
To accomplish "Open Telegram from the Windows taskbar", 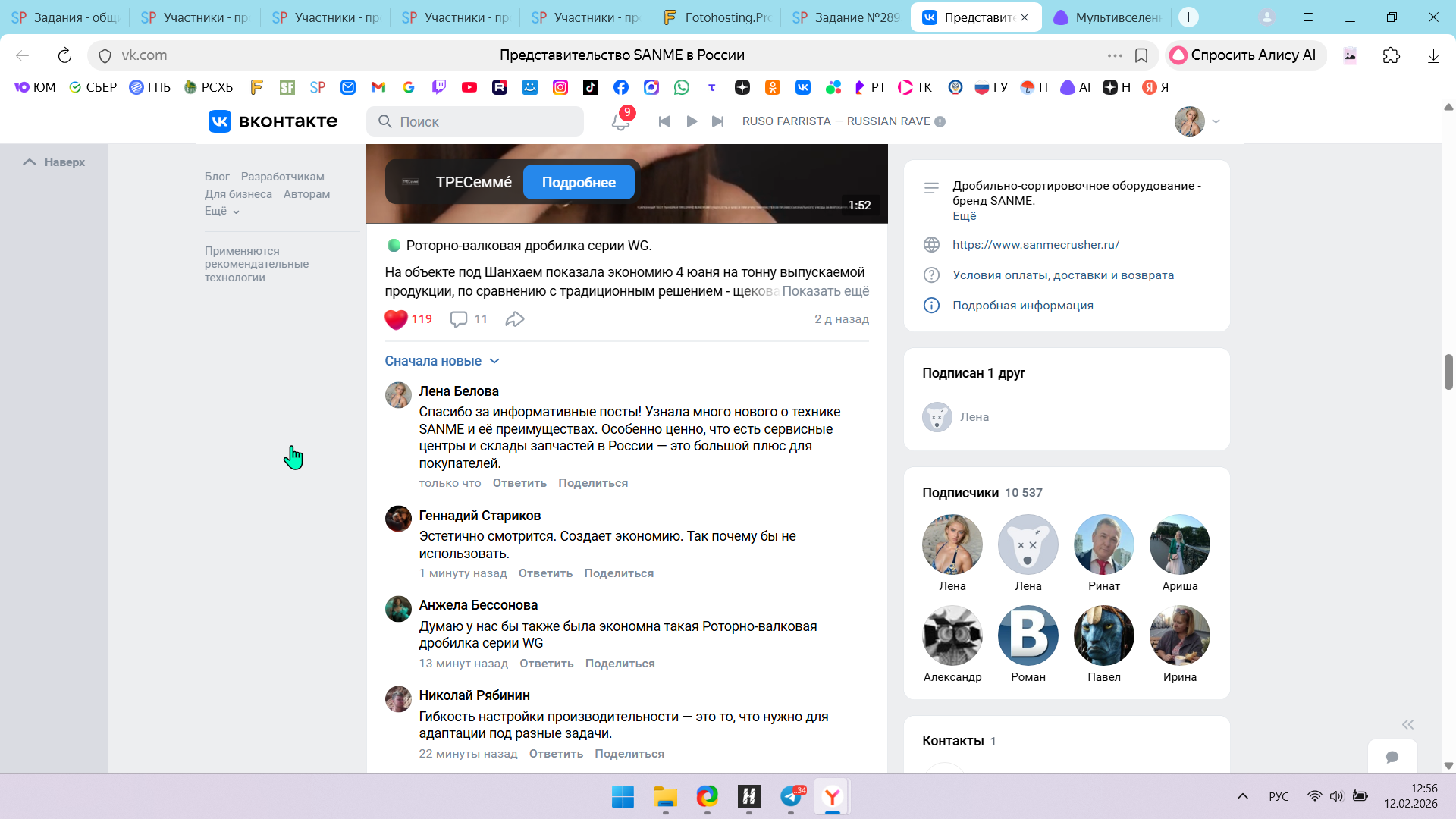I will coord(791,796).
